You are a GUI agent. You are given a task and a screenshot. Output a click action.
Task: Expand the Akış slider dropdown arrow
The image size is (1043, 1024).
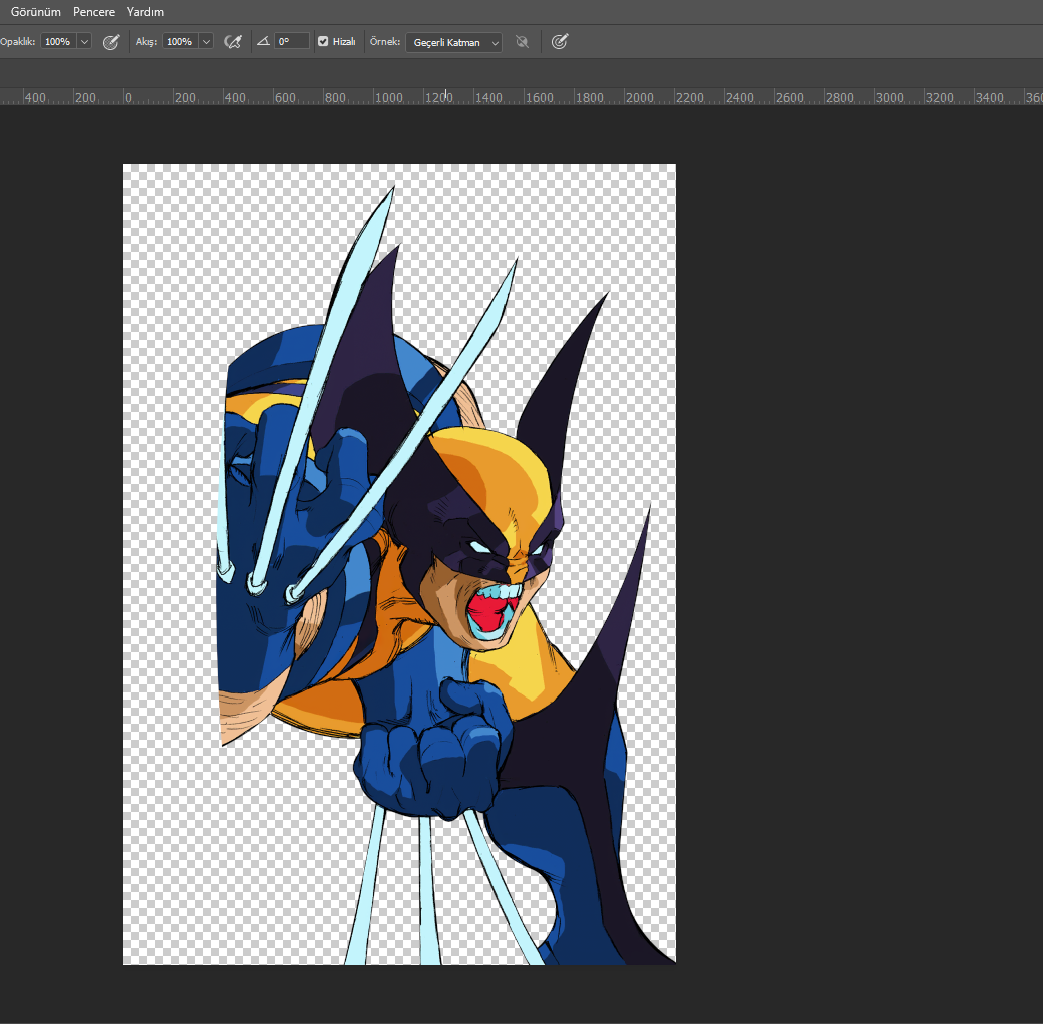click(206, 41)
